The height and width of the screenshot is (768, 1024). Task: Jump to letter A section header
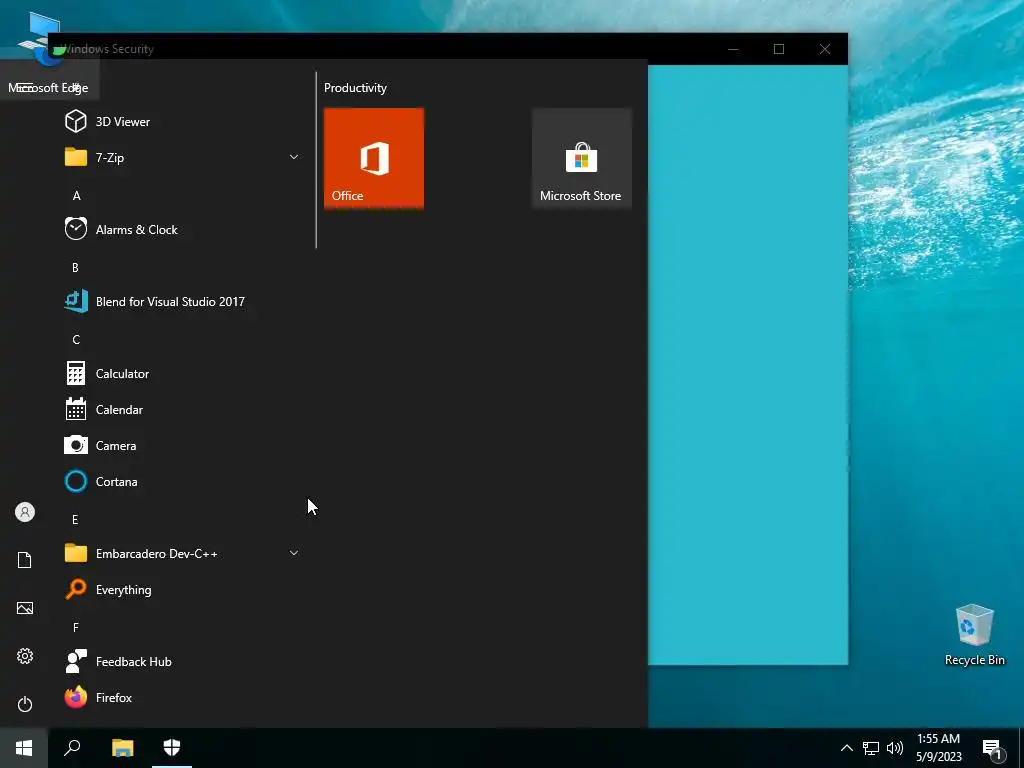point(76,195)
